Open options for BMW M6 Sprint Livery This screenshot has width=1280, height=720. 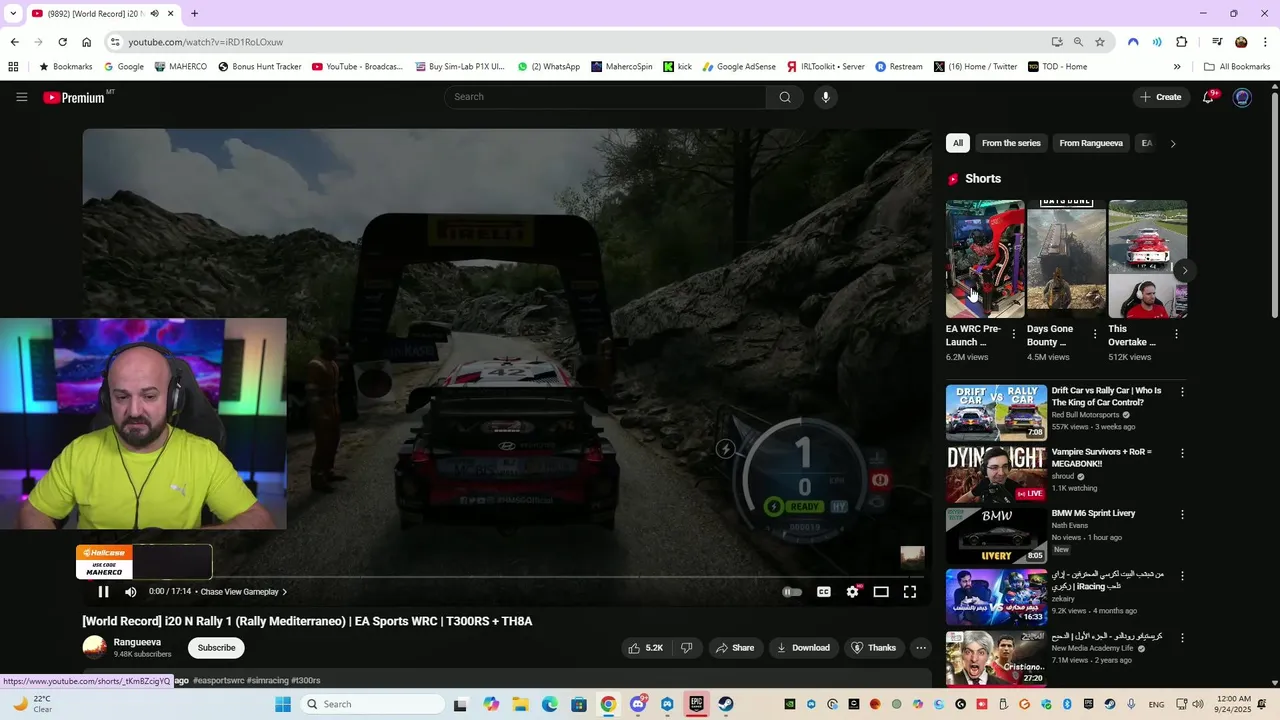1182,514
